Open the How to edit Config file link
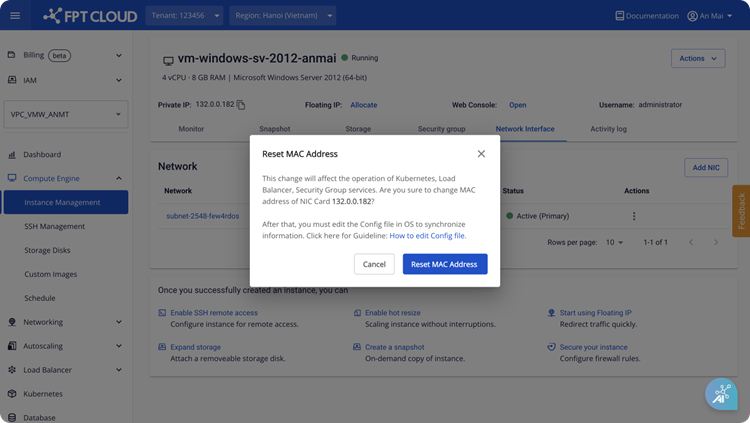Screen dimensions: 750x423 click(427, 236)
